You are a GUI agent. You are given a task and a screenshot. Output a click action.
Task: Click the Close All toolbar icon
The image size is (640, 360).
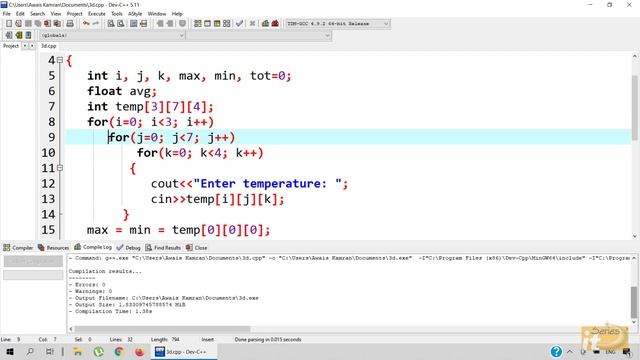click(x=57, y=24)
